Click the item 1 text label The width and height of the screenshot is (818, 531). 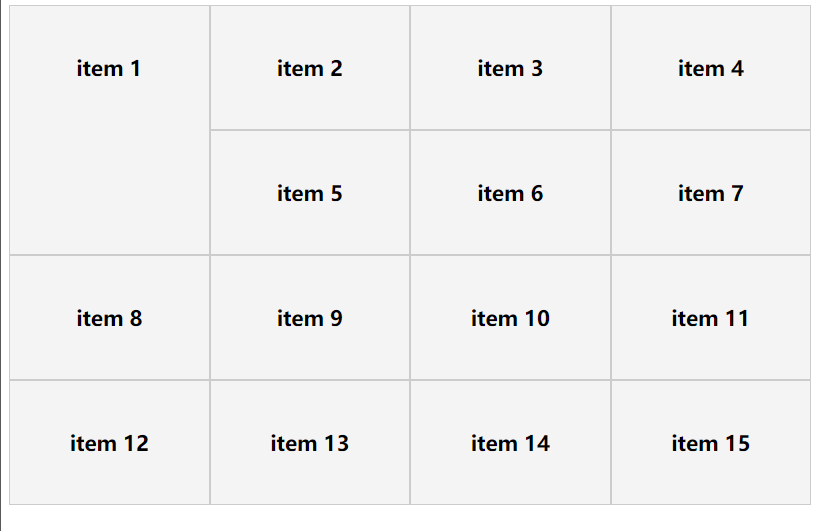[x=109, y=68]
